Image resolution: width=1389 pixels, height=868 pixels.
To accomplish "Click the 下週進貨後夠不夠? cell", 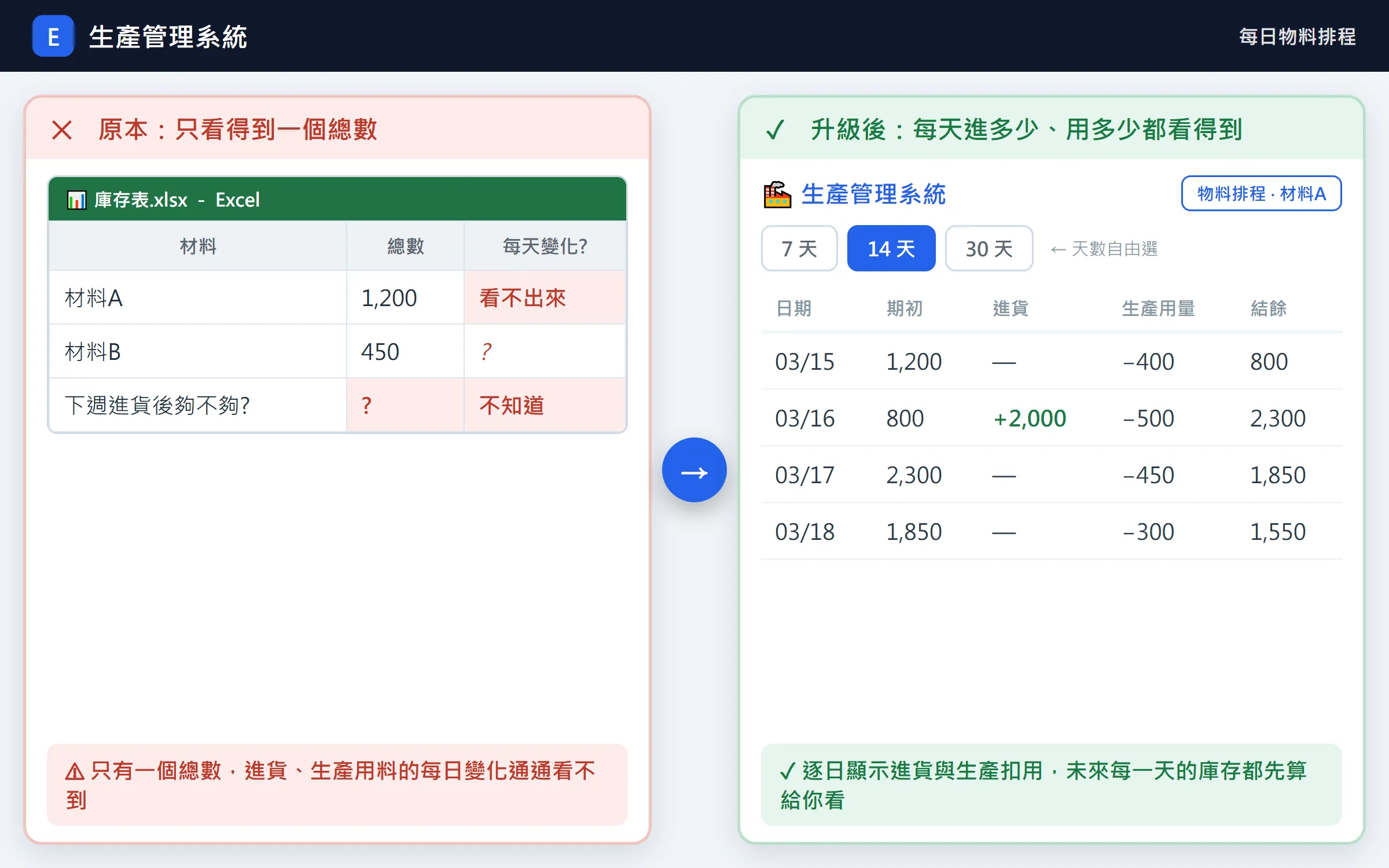I will (x=198, y=405).
